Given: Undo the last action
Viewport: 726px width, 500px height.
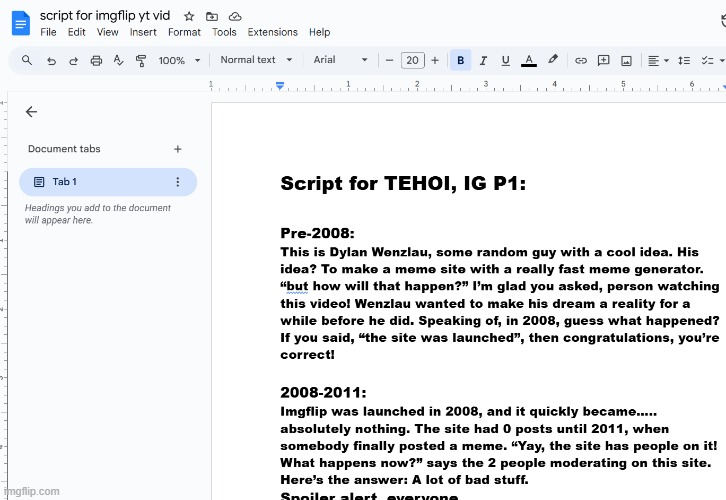Looking at the screenshot, I should 51,61.
